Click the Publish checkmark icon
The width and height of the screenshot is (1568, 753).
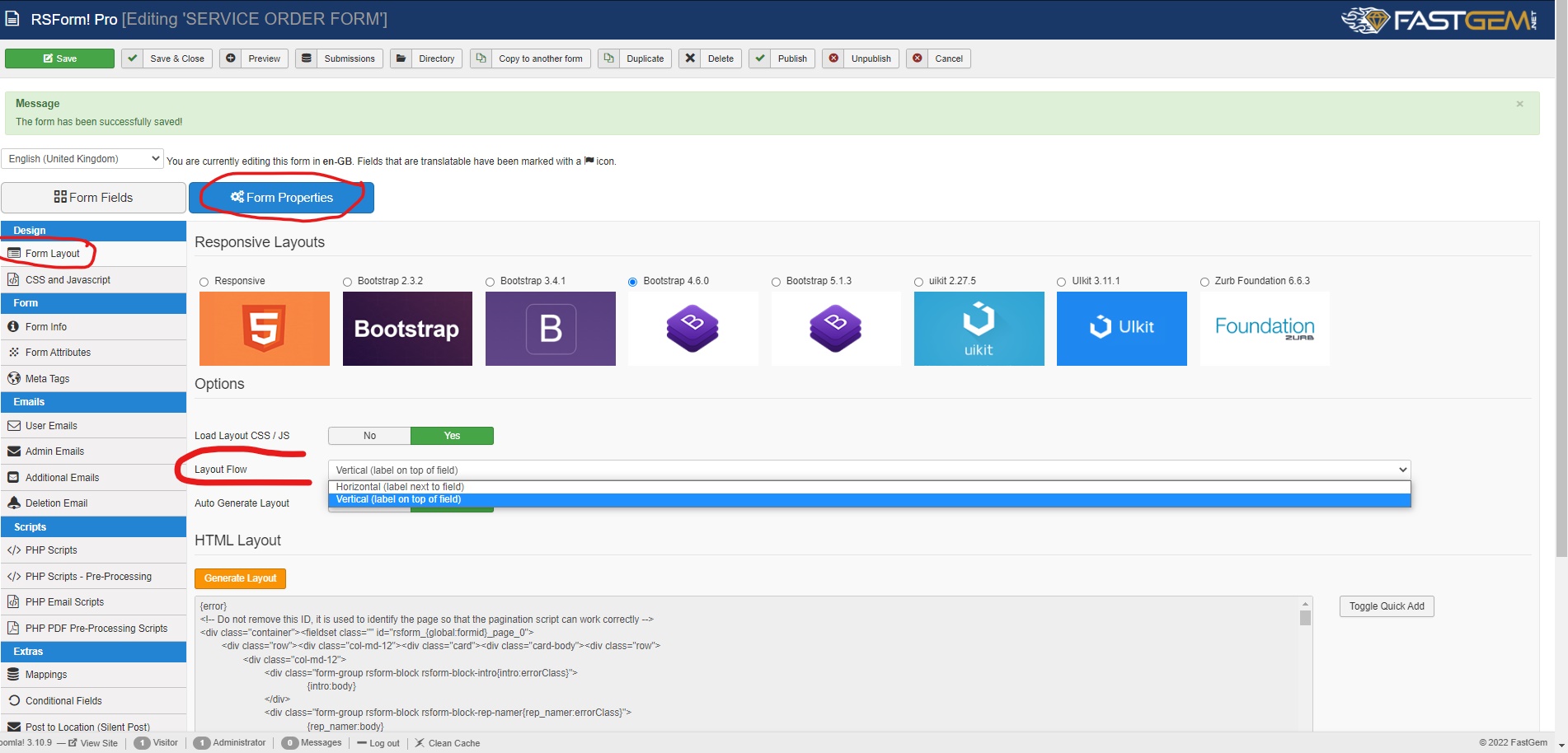(x=760, y=58)
